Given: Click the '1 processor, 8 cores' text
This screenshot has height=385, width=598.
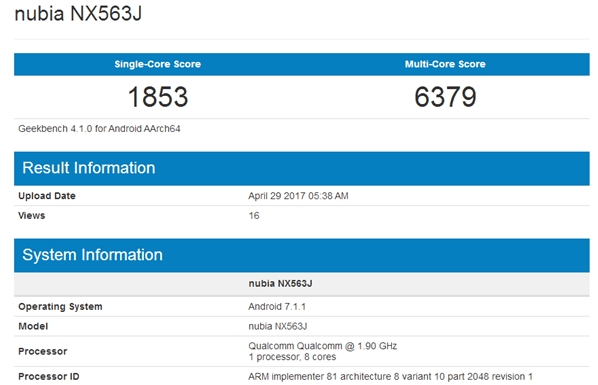Looking at the screenshot, I should point(292,357).
